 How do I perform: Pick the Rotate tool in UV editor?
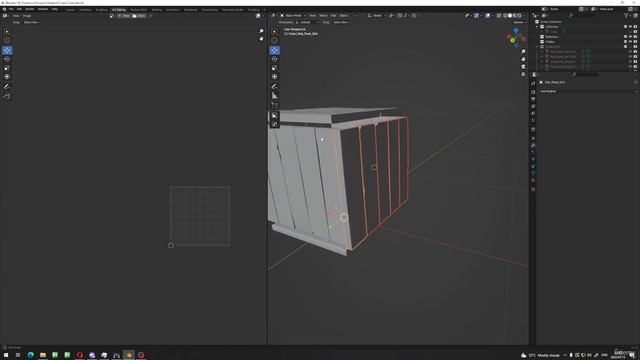tap(7, 59)
